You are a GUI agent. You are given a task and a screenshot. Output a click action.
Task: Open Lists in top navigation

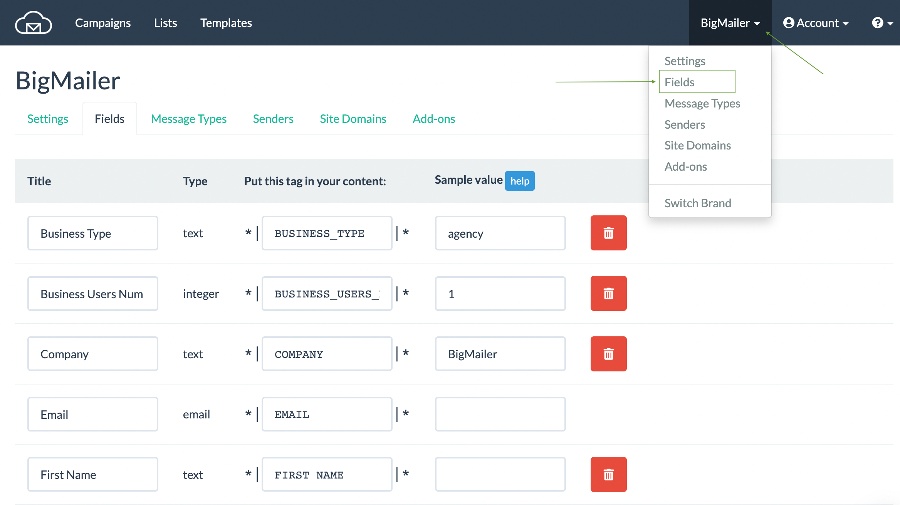pyautogui.click(x=165, y=23)
